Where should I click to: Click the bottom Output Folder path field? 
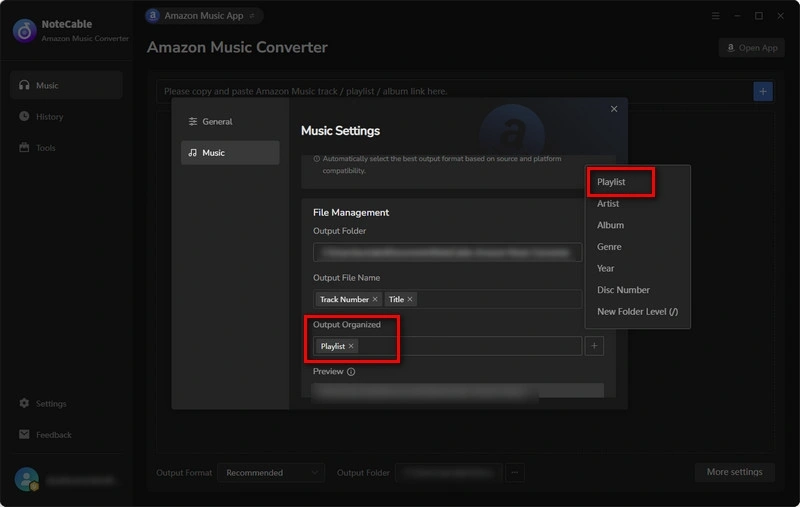click(x=449, y=473)
